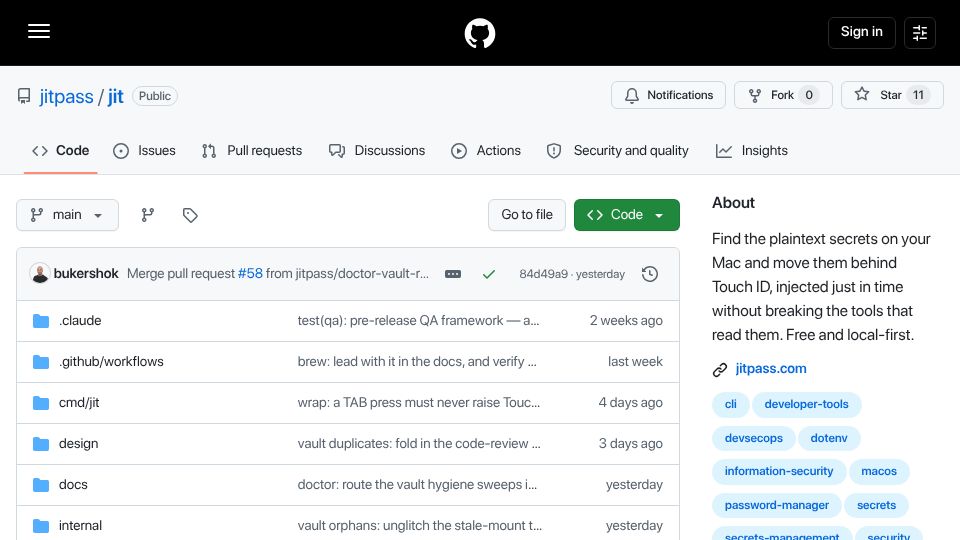
Task: Open the jitpass owner link
Action: coord(66,97)
